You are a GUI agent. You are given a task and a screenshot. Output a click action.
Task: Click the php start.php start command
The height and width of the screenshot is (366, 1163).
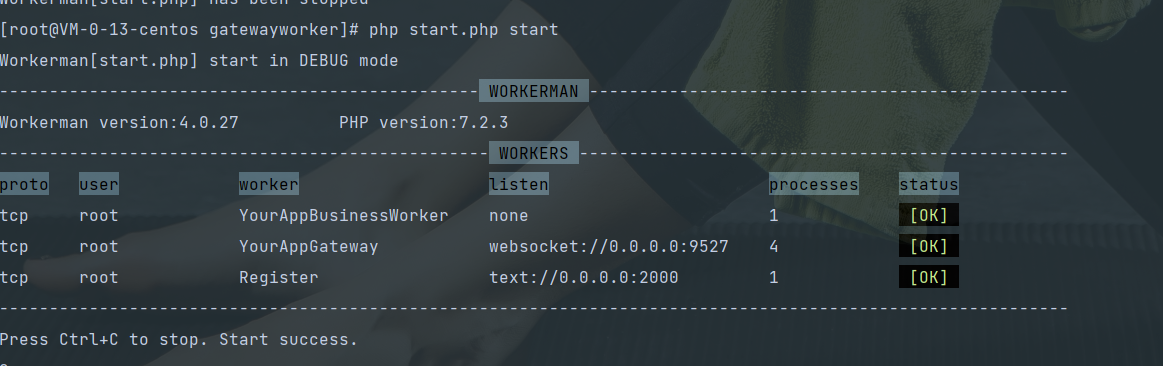pos(464,30)
